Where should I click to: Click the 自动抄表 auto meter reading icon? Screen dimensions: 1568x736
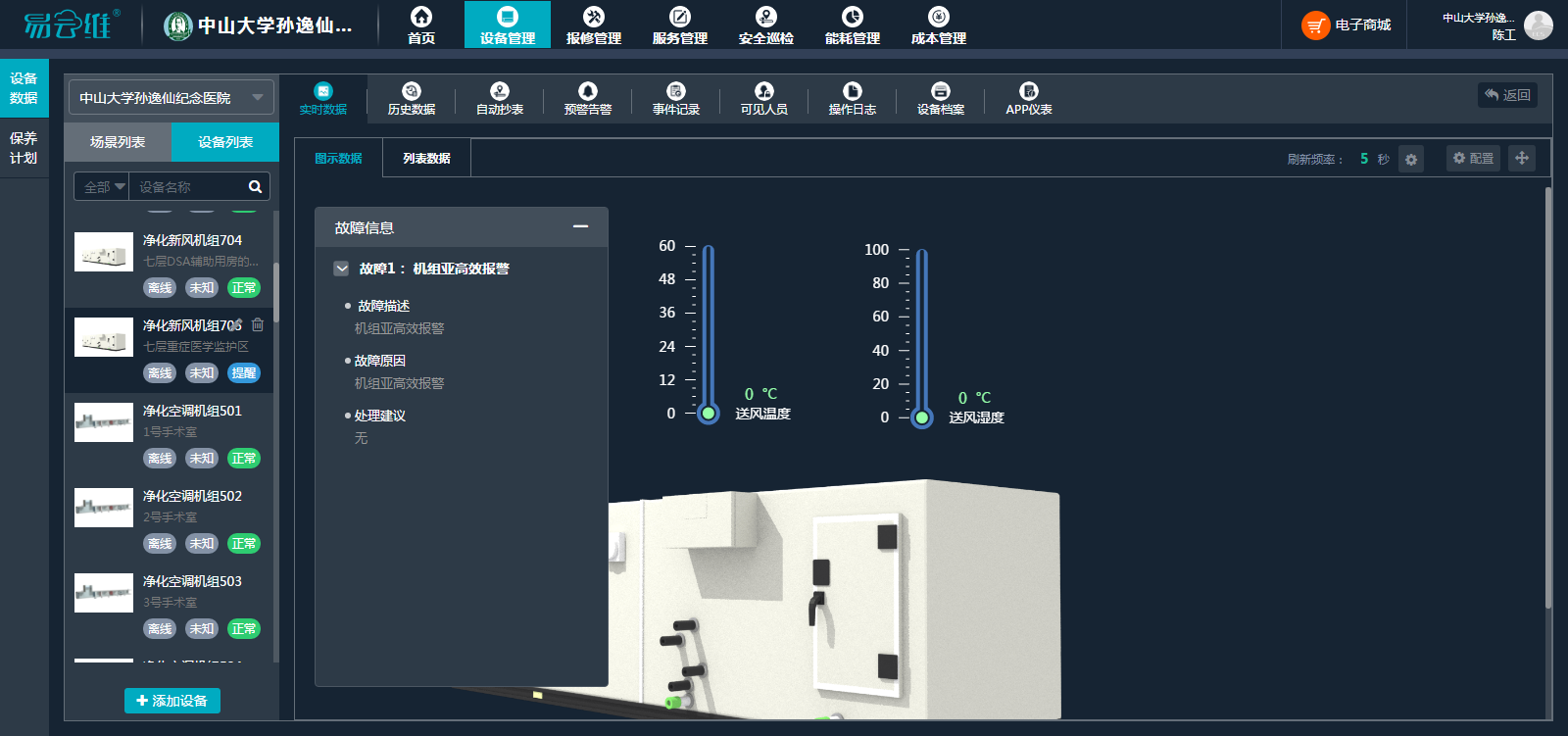point(500,91)
